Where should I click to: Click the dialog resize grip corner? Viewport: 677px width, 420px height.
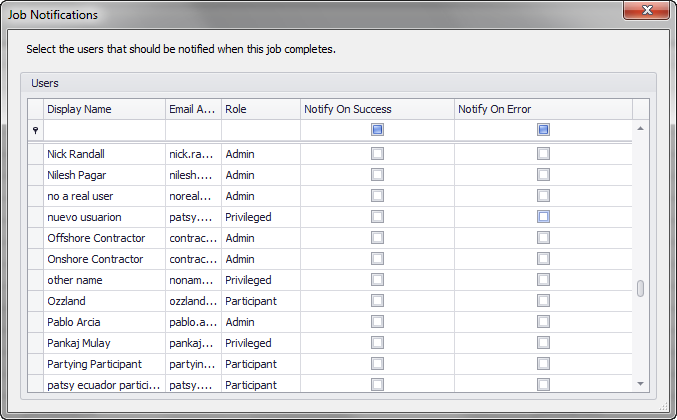(x=664, y=407)
